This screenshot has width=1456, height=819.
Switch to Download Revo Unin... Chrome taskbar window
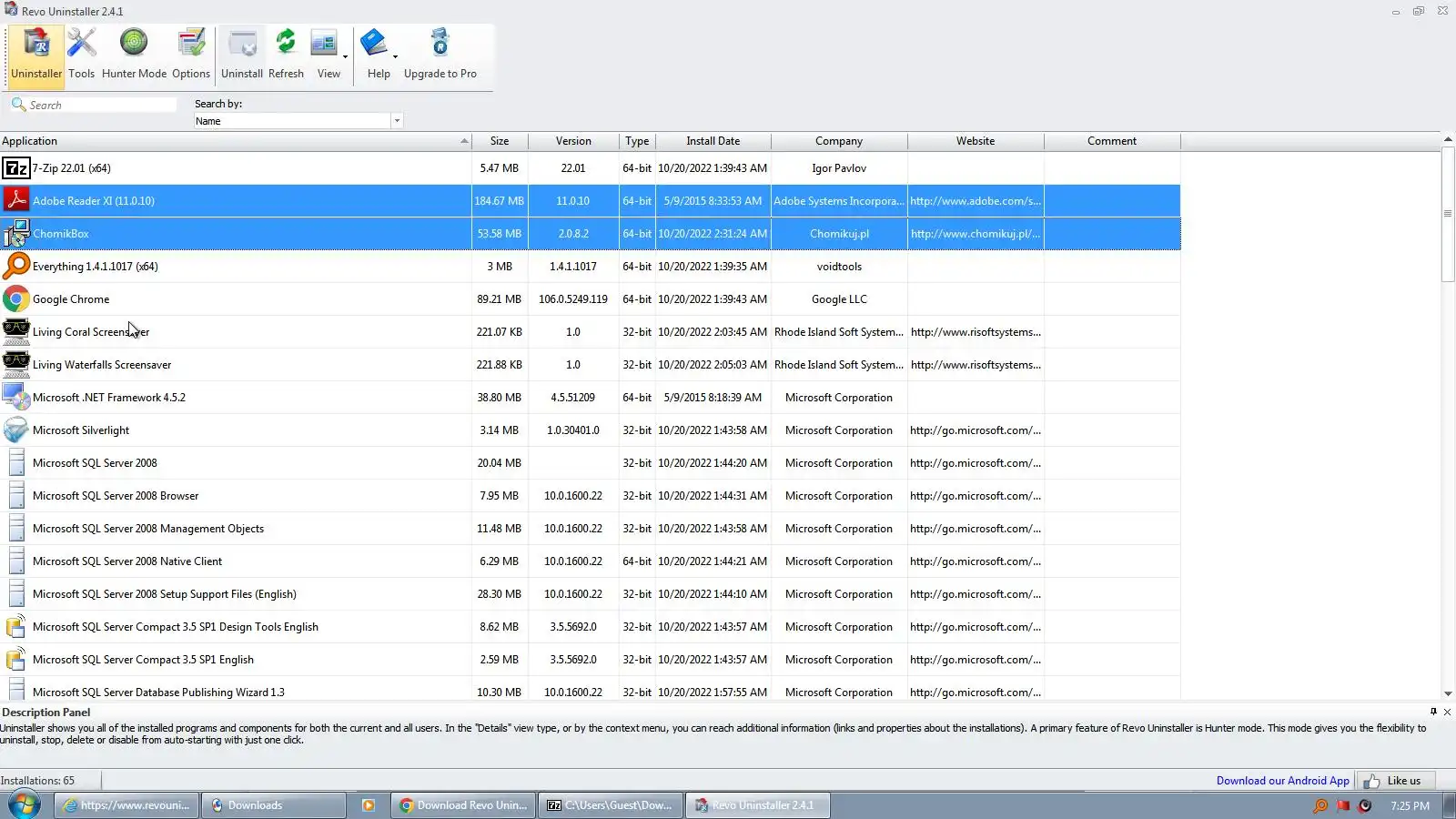pos(464,805)
